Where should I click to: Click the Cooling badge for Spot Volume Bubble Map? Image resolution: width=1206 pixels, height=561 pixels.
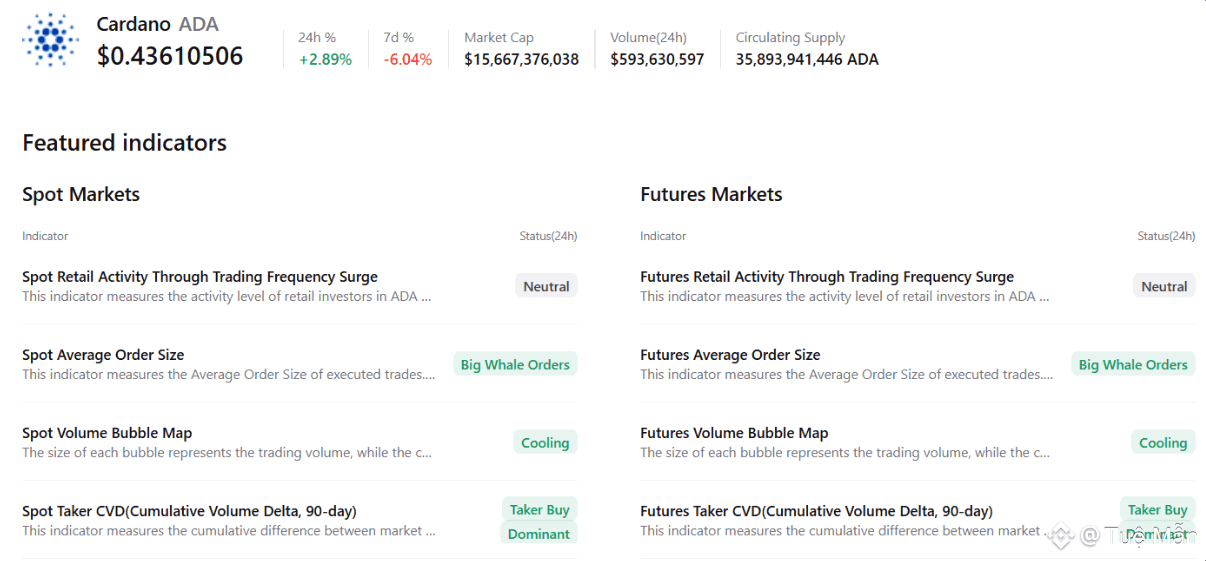point(545,443)
